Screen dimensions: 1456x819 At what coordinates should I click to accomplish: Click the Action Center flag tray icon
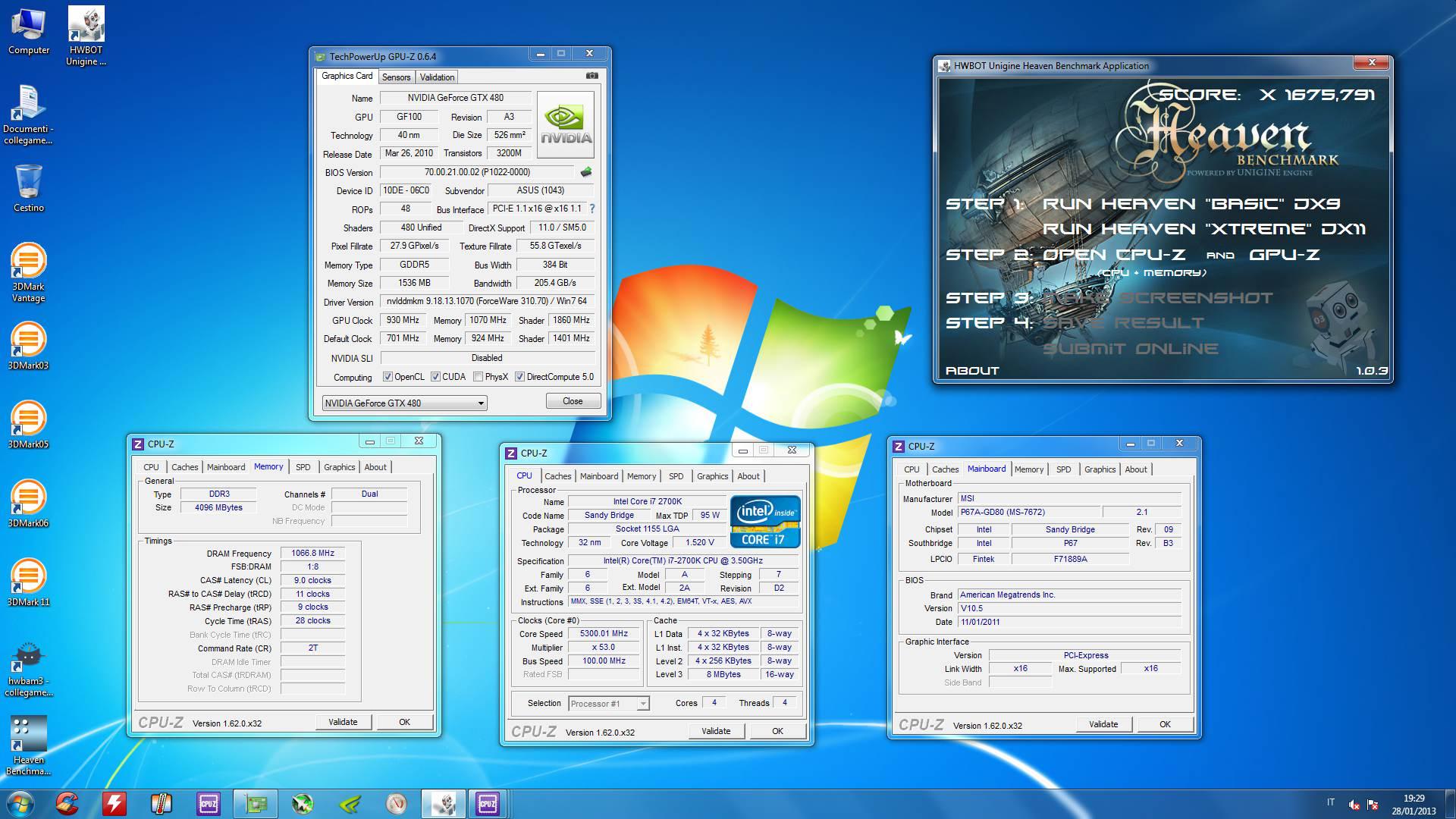click(x=1373, y=805)
